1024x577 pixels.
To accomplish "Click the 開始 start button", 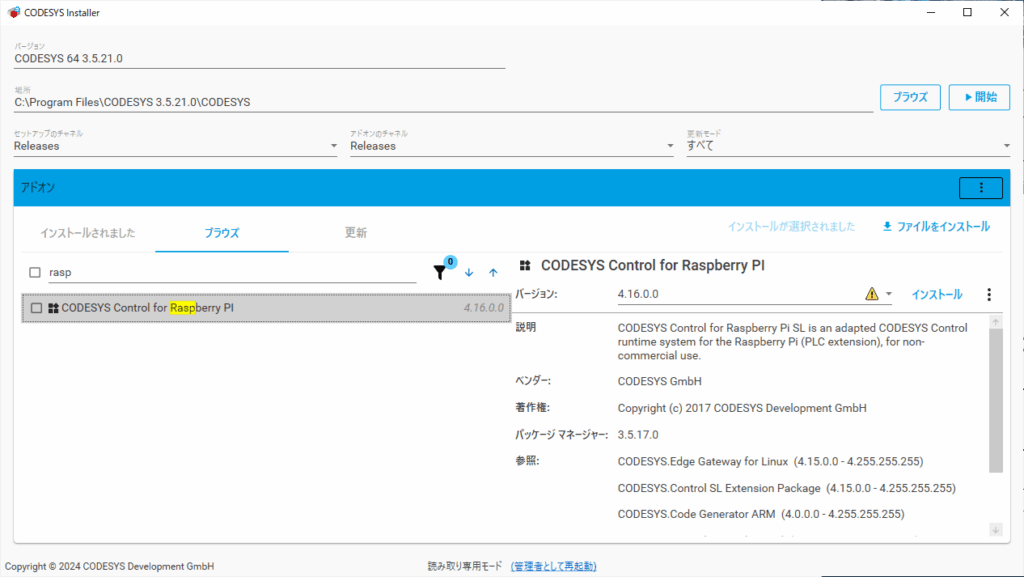I will pos(980,97).
